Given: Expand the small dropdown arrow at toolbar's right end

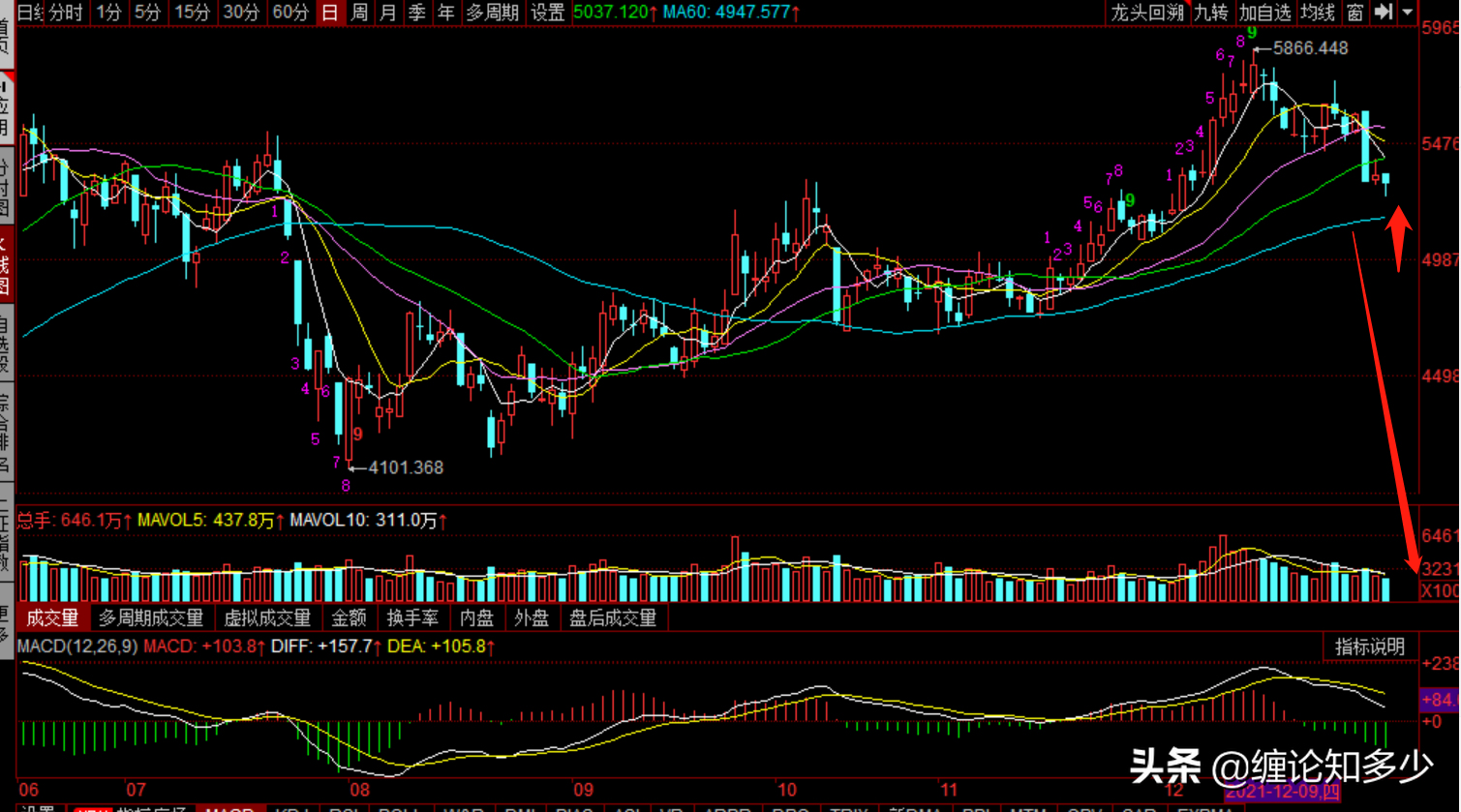Looking at the screenshot, I should [x=1408, y=13].
